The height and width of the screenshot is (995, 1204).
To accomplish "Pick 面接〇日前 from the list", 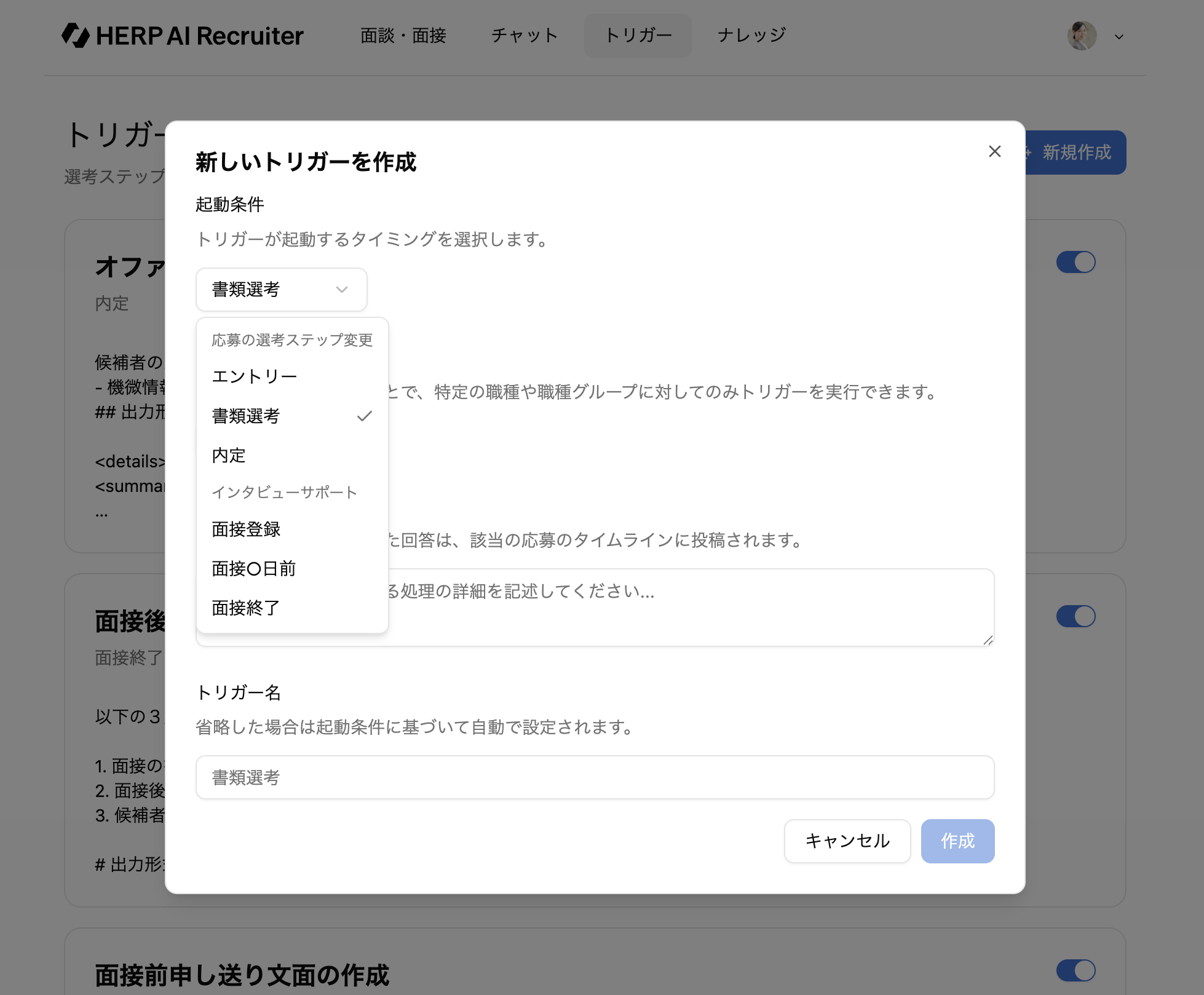I will pos(253,569).
